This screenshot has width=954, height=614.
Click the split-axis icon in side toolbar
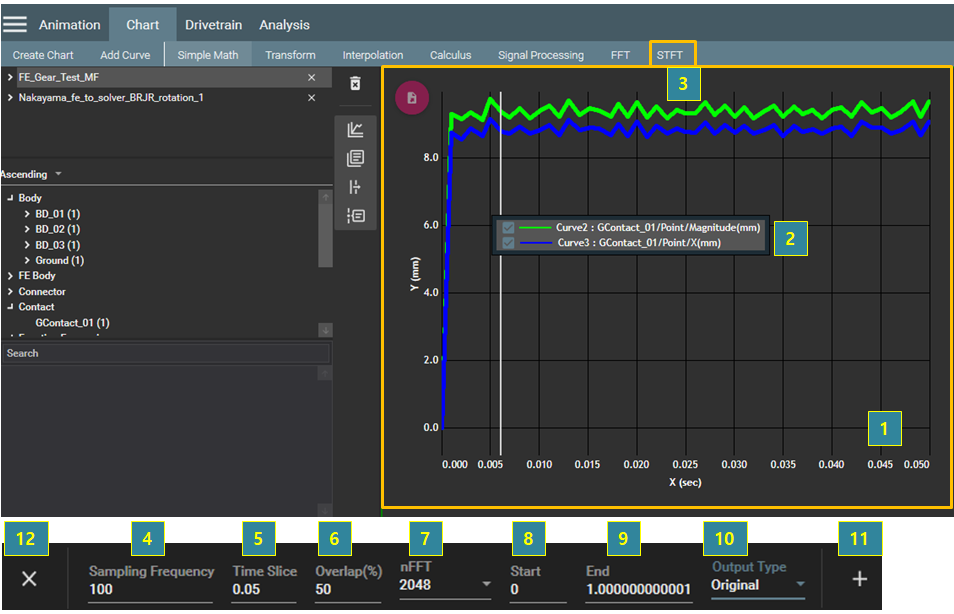point(355,187)
